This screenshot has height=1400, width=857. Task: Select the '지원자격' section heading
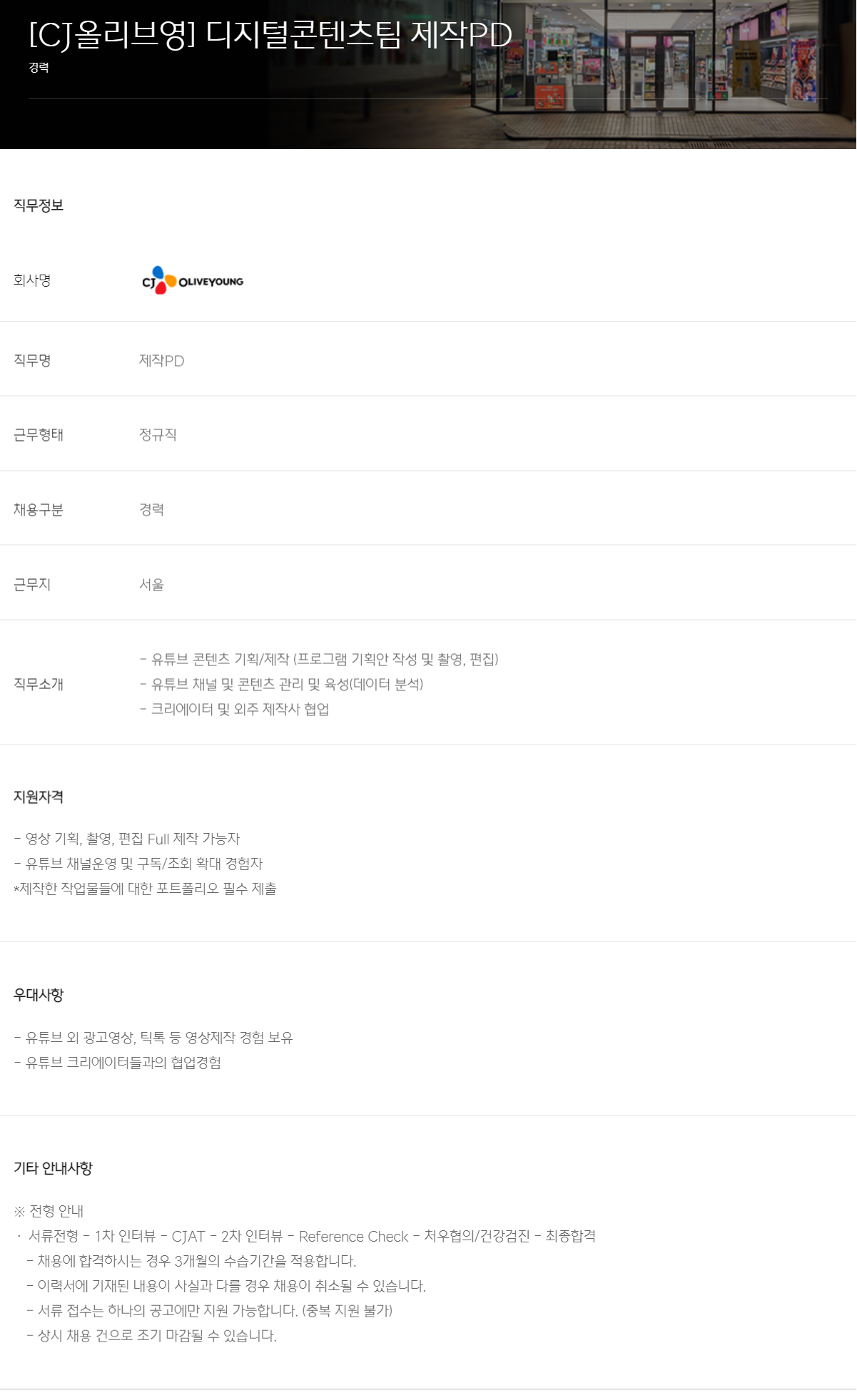coord(39,797)
